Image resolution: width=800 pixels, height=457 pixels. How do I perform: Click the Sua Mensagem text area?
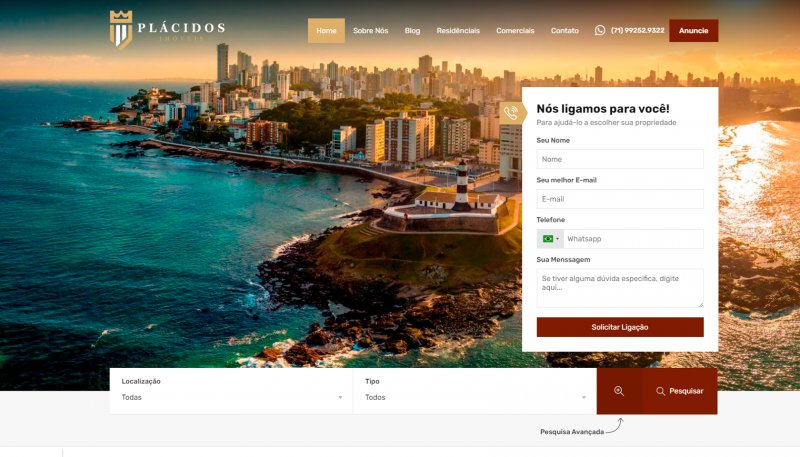click(620, 288)
